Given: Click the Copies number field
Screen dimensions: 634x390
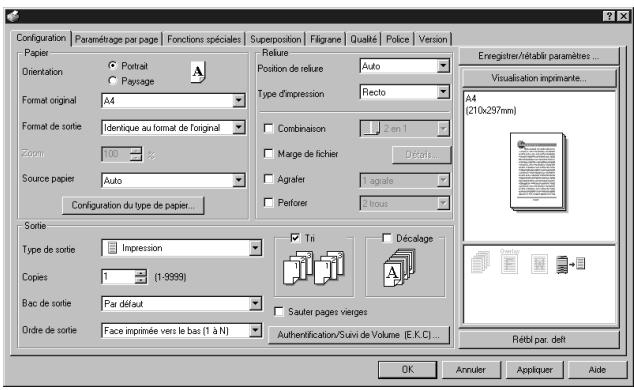Looking at the screenshot, I should [117, 277].
